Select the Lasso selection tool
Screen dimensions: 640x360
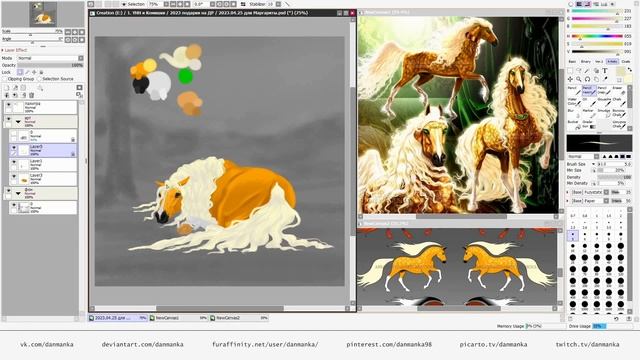(579, 71)
